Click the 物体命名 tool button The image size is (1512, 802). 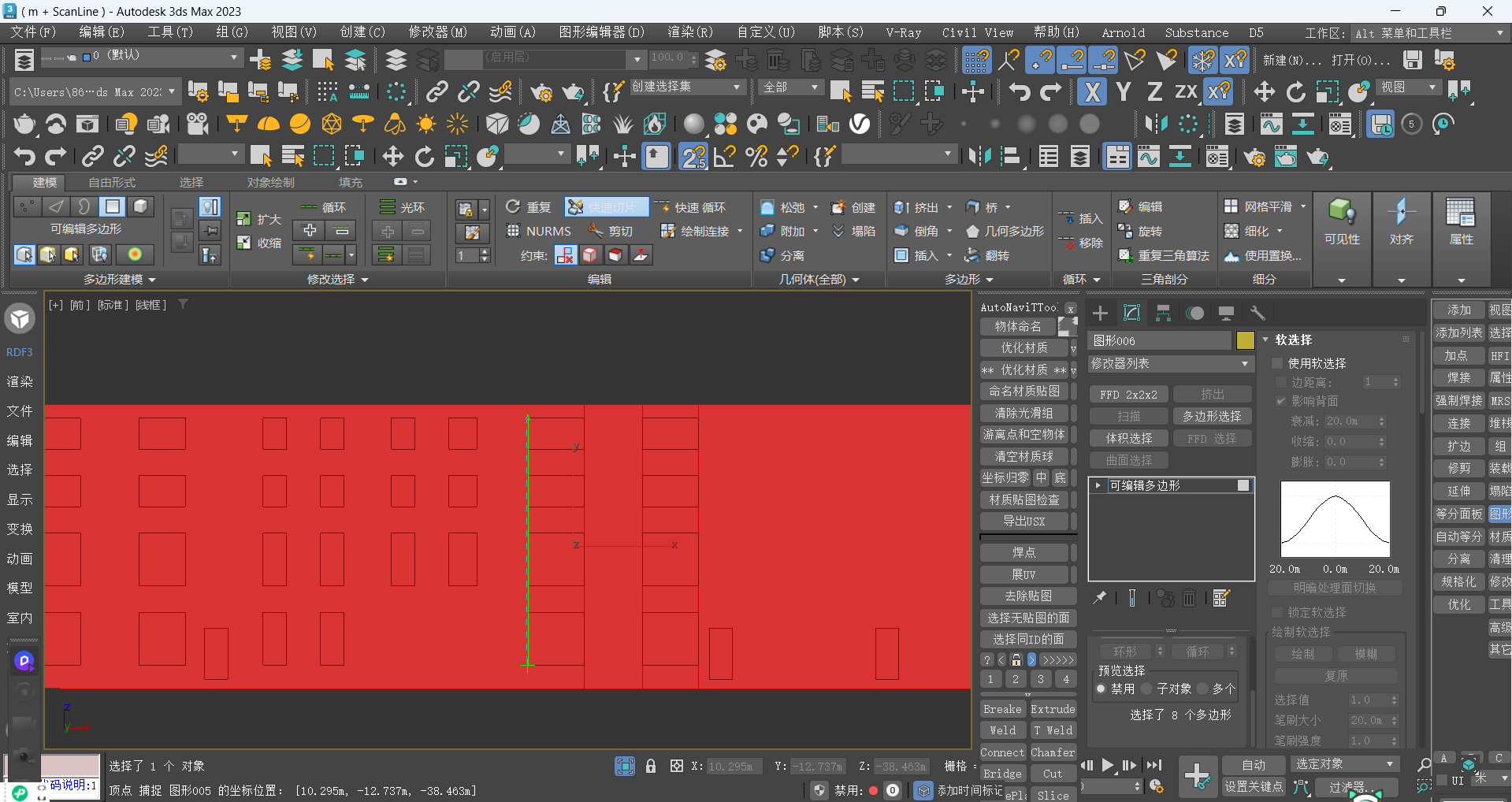1018,326
